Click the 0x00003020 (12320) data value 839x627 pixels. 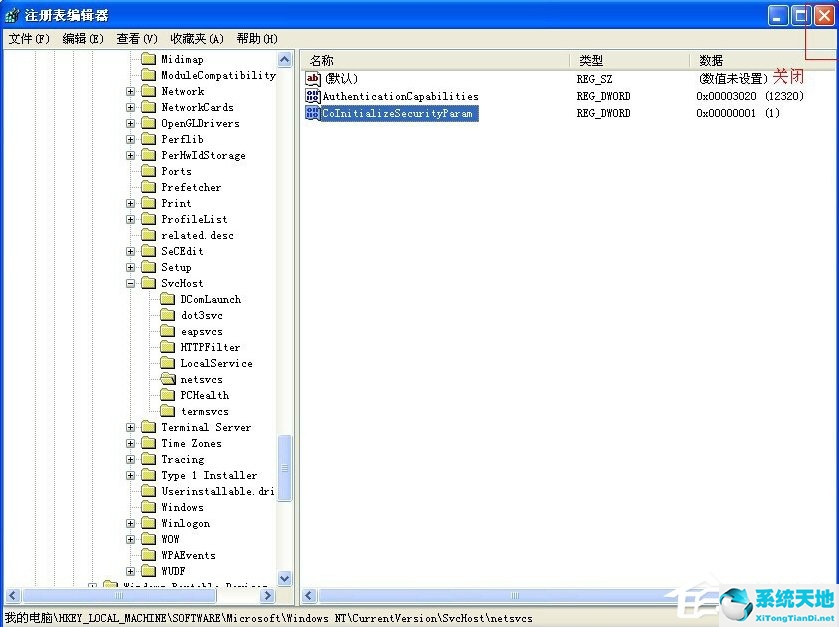click(750, 96)
